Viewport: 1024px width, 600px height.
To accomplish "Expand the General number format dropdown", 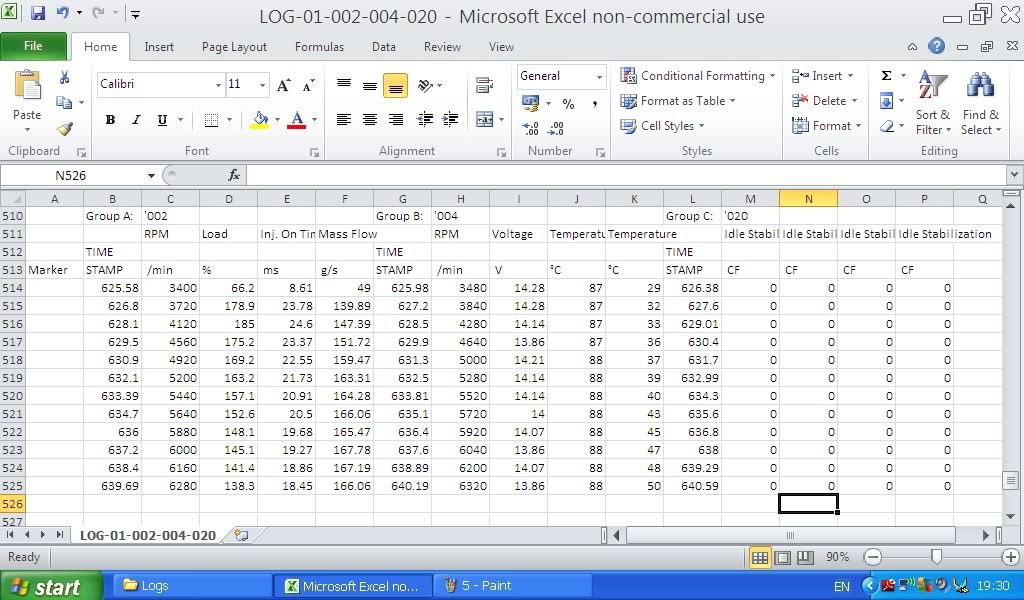I will click(599, 77).
